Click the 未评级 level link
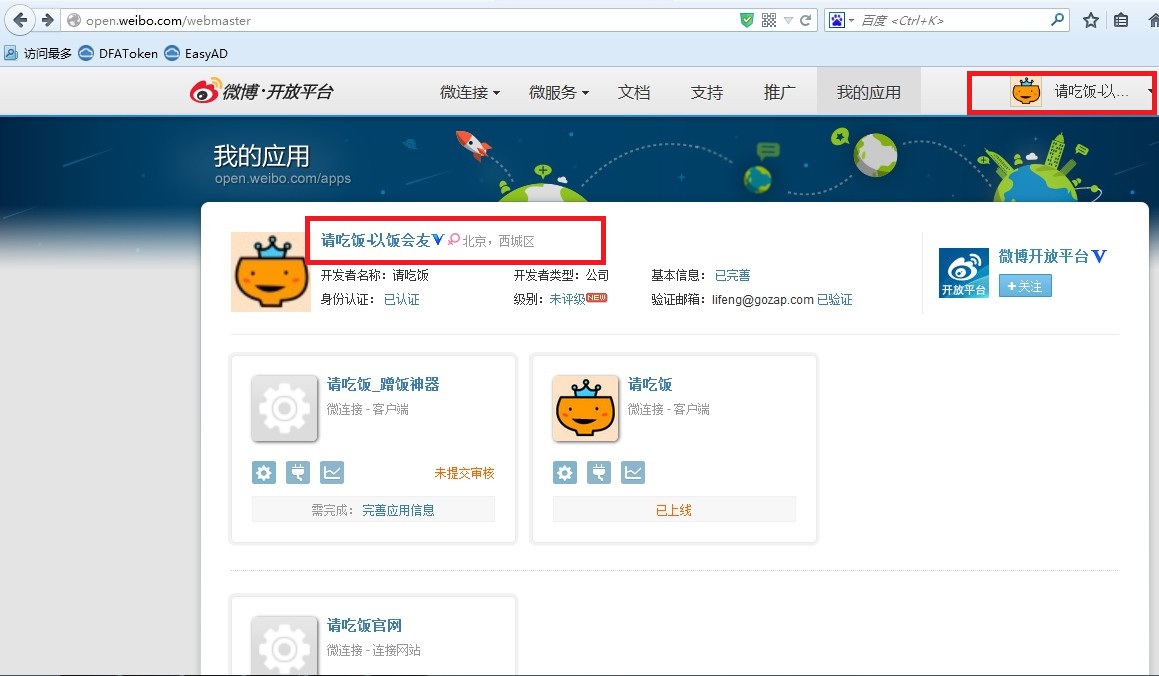Screen dimensions: 1159x676 [x=567, y=299]
